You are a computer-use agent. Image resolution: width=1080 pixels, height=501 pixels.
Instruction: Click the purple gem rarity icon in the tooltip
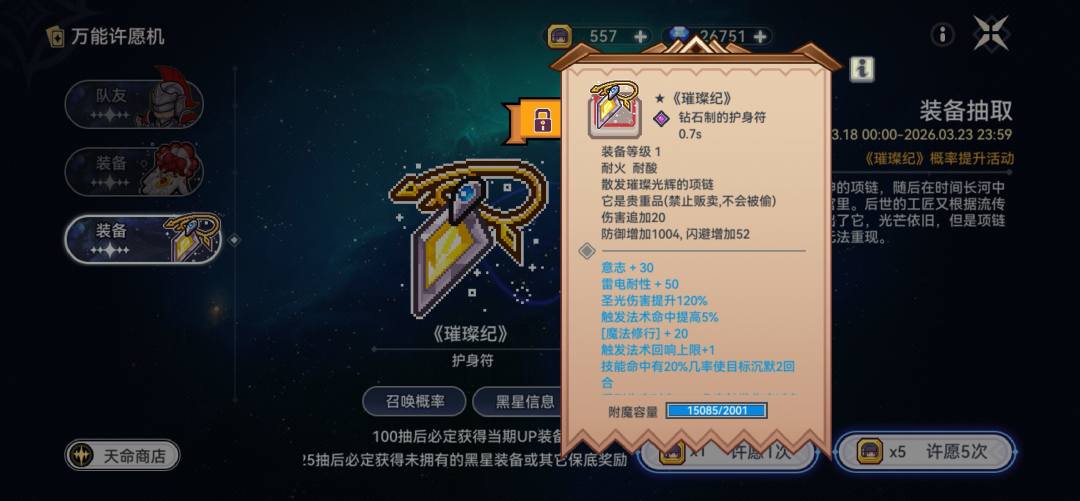point(661,119)
